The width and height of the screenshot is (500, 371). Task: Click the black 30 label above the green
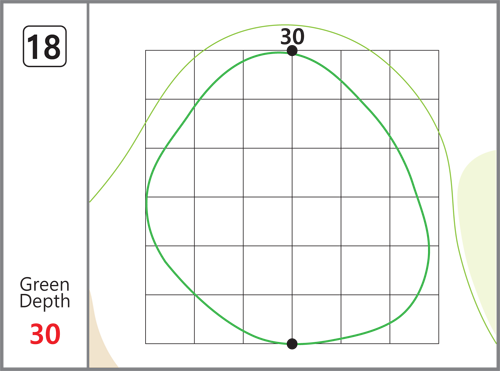point(292,36)
